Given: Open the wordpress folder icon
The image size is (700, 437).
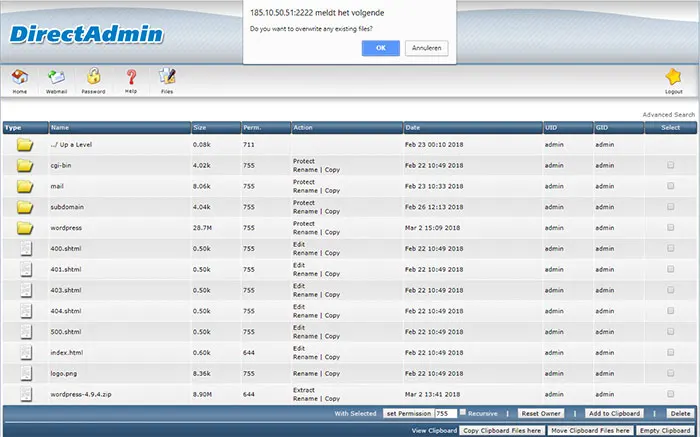Looking at the screenshot, I should [25, 228].
